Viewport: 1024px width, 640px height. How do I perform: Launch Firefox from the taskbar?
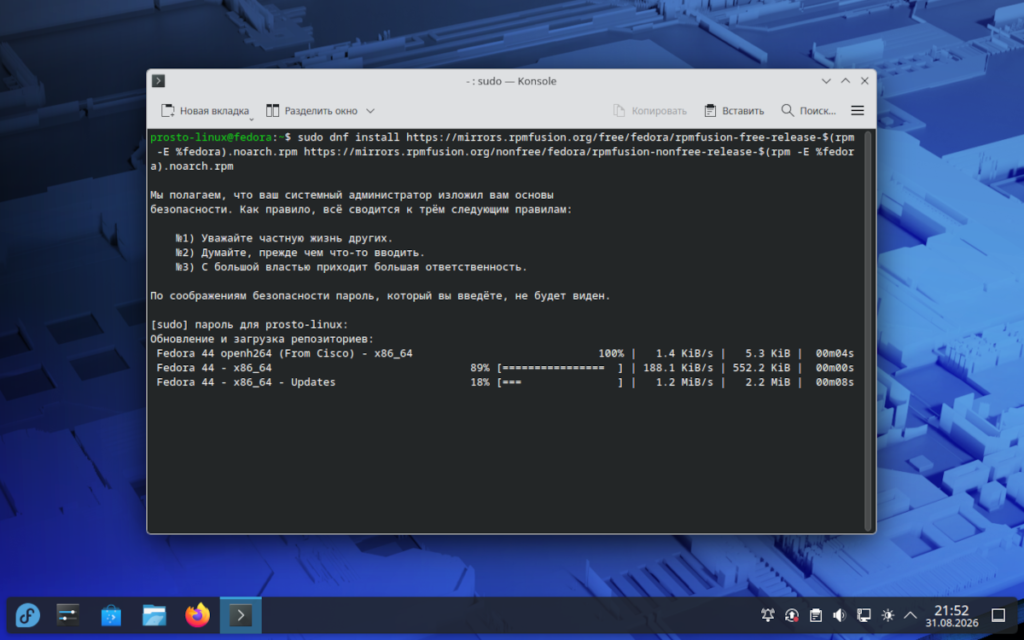coord(197,615)
